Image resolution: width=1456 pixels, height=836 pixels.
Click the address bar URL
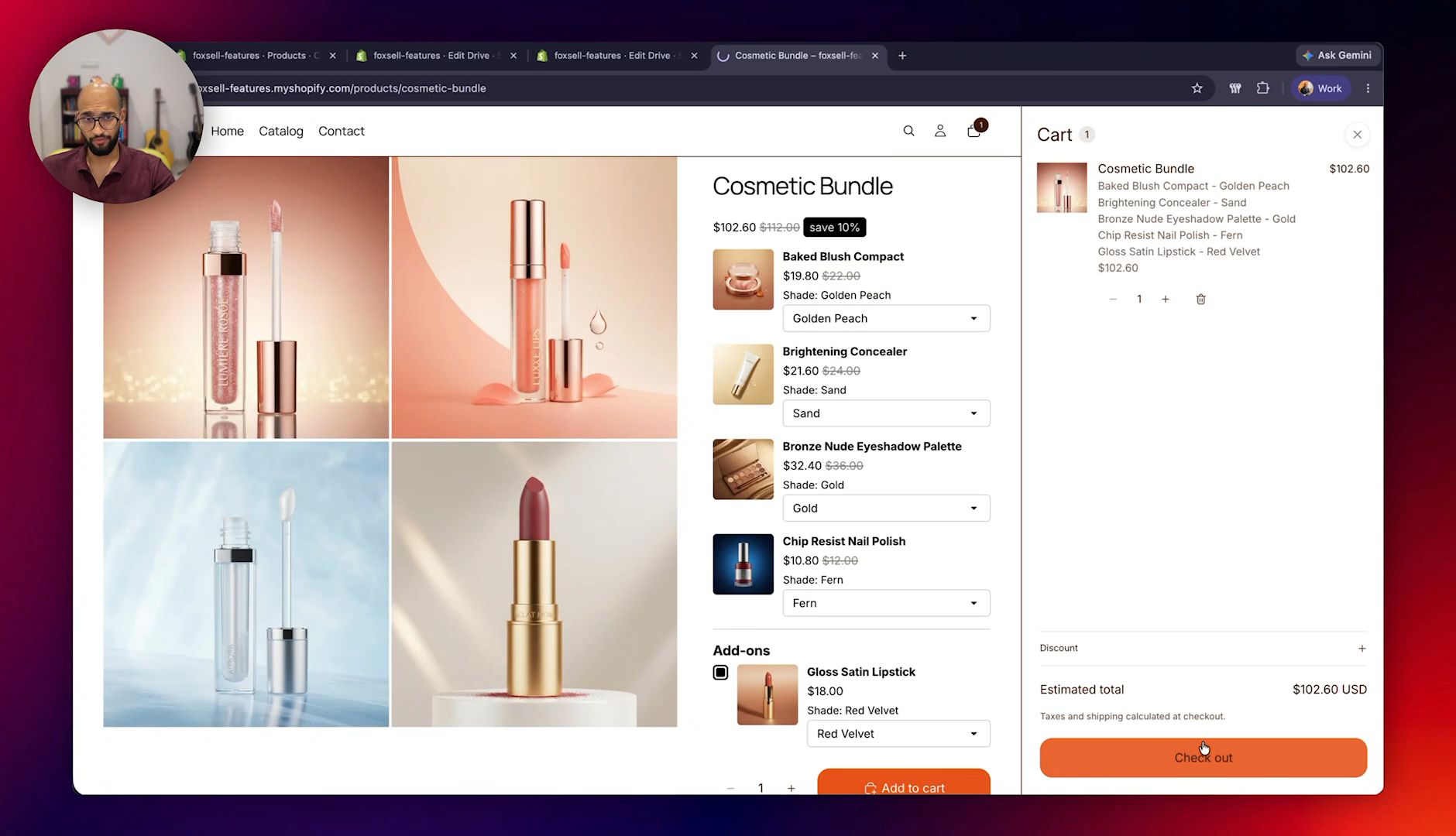click(341, 88)
